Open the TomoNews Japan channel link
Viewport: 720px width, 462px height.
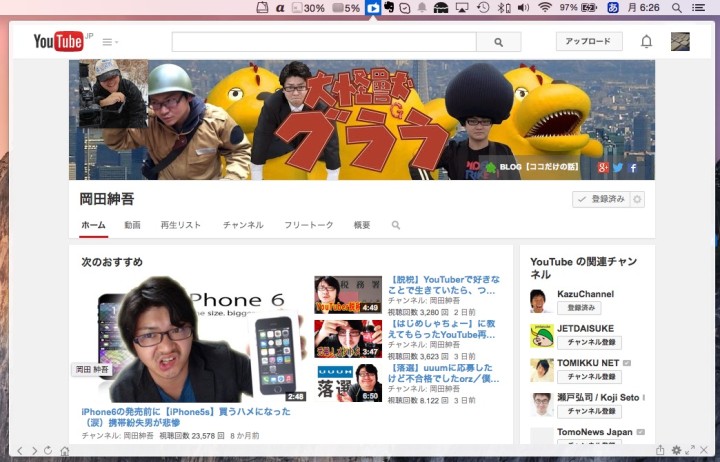[595, 432]
